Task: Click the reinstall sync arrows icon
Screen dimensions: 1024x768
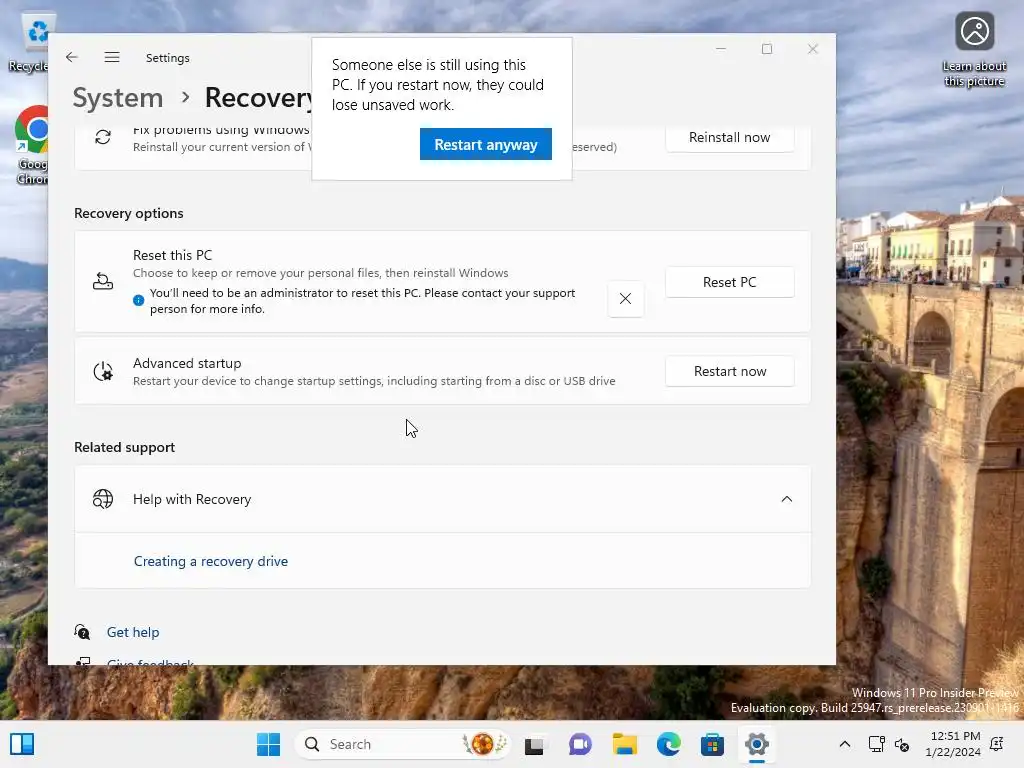Action: pos(103,137)
